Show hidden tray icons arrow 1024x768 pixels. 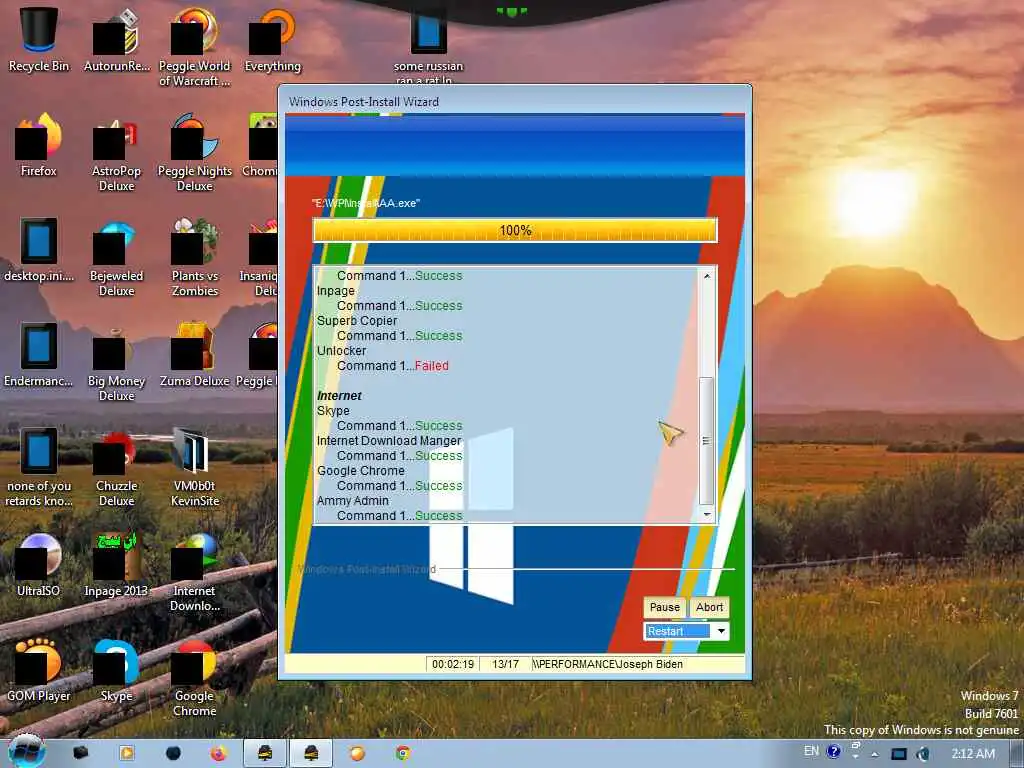click(874, 755)
